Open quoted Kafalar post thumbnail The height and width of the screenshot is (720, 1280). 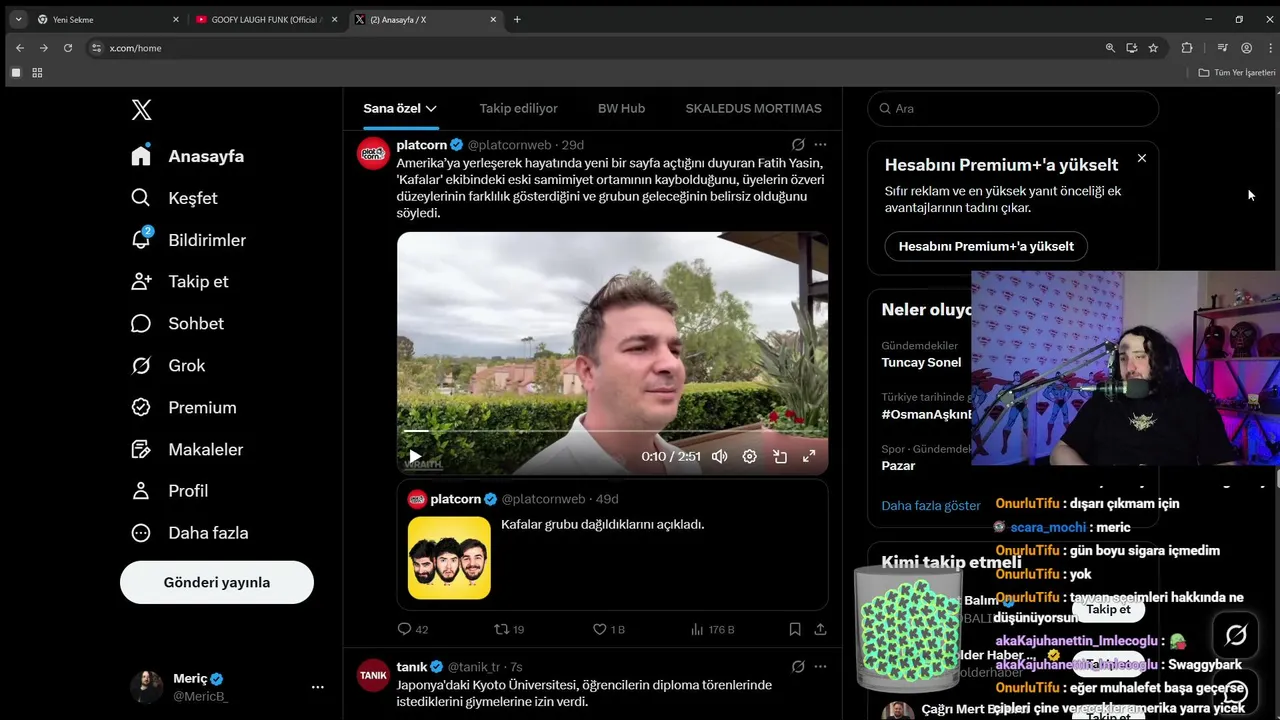(449, 558)
